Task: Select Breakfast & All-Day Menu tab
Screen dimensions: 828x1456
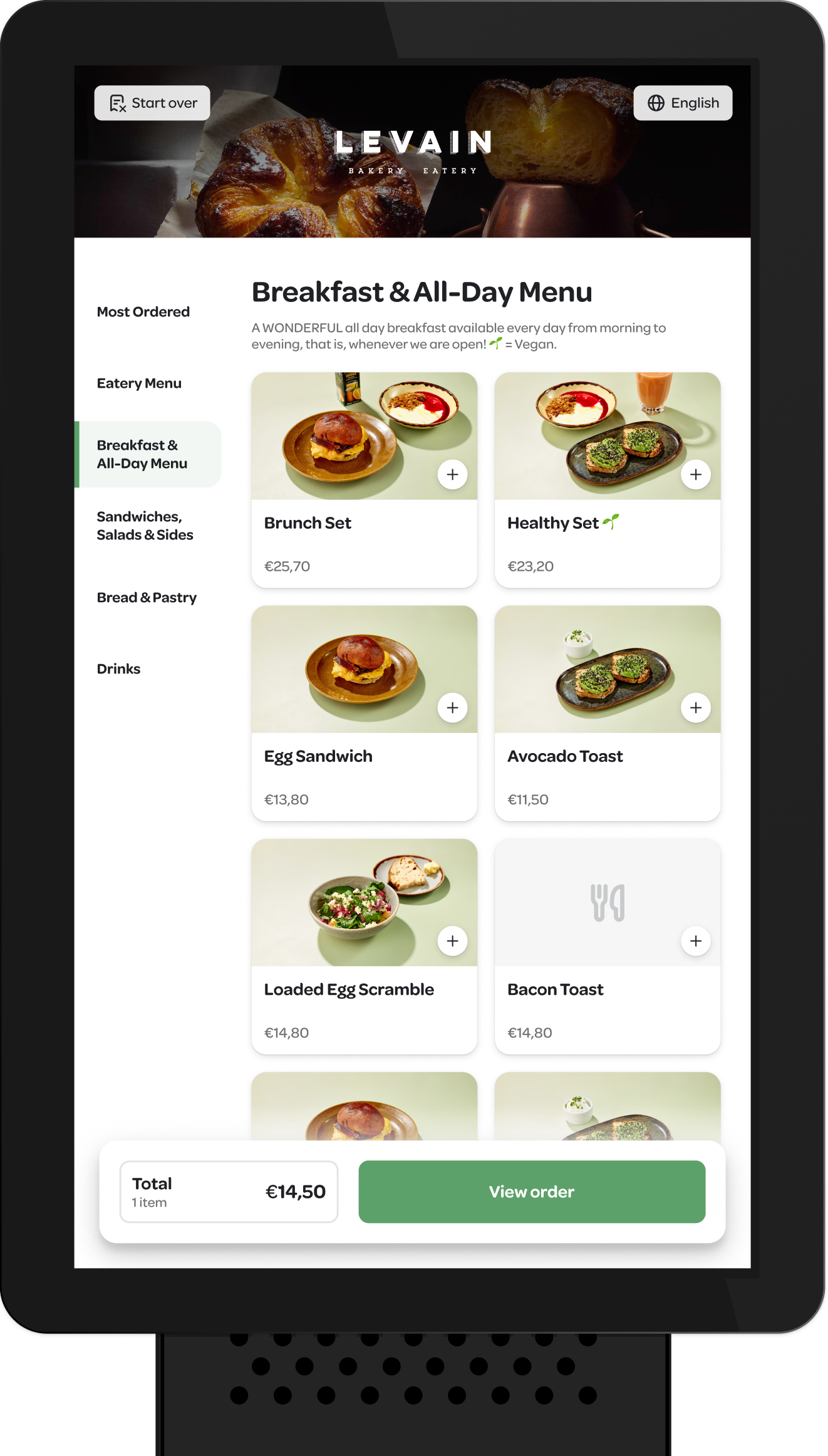Action: click(x=148, y=454)
